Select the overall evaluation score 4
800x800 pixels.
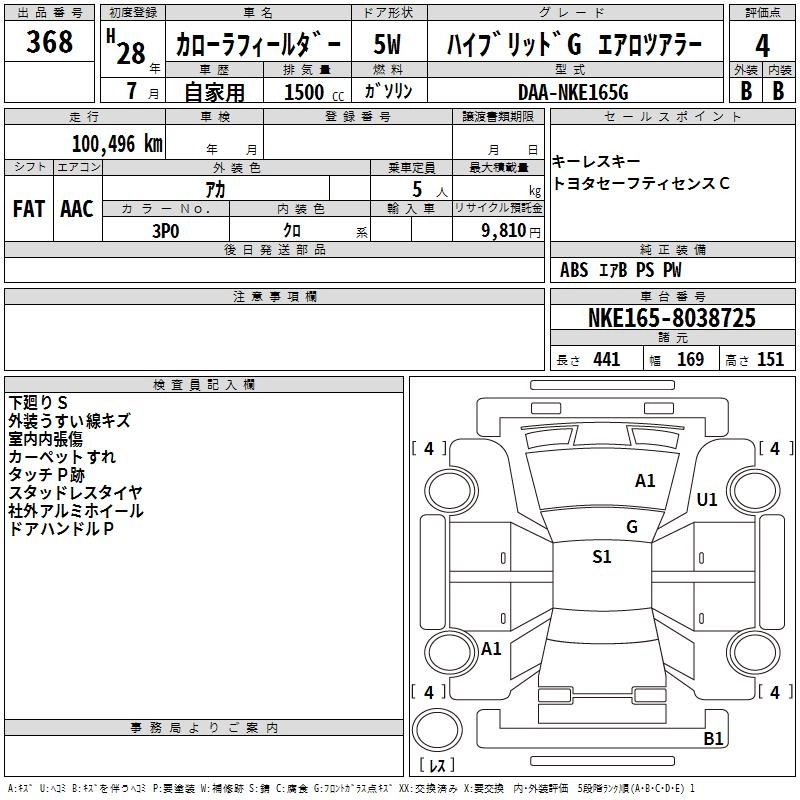[x=762, y=46]
